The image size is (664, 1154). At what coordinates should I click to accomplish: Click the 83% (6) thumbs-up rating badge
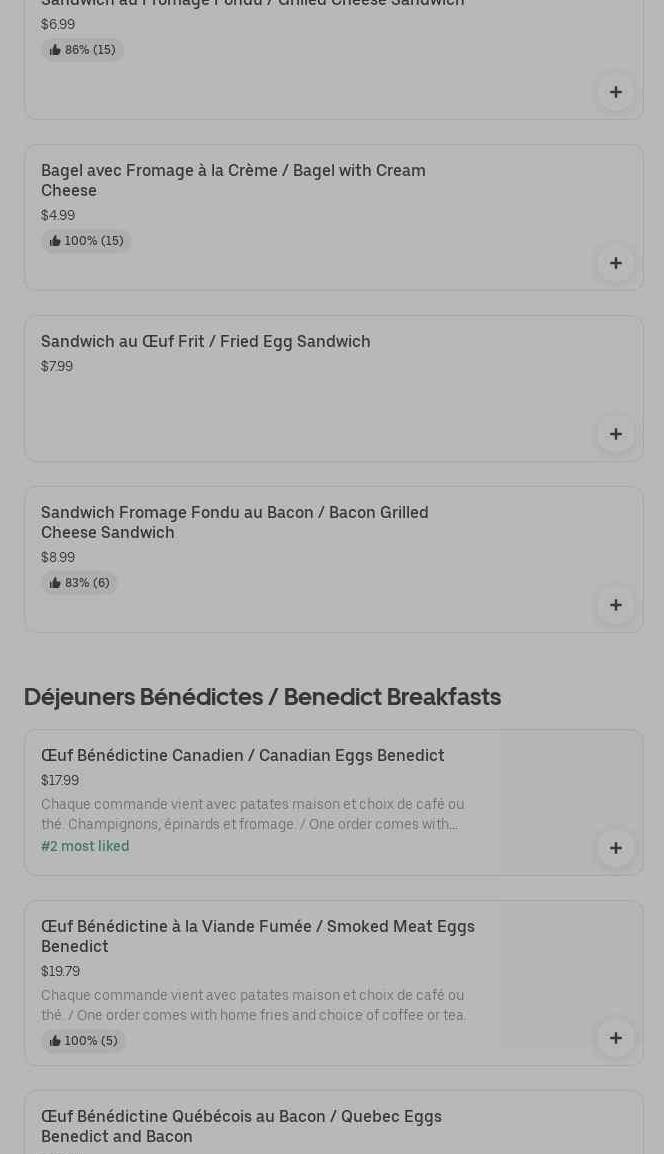pos(79,583)
